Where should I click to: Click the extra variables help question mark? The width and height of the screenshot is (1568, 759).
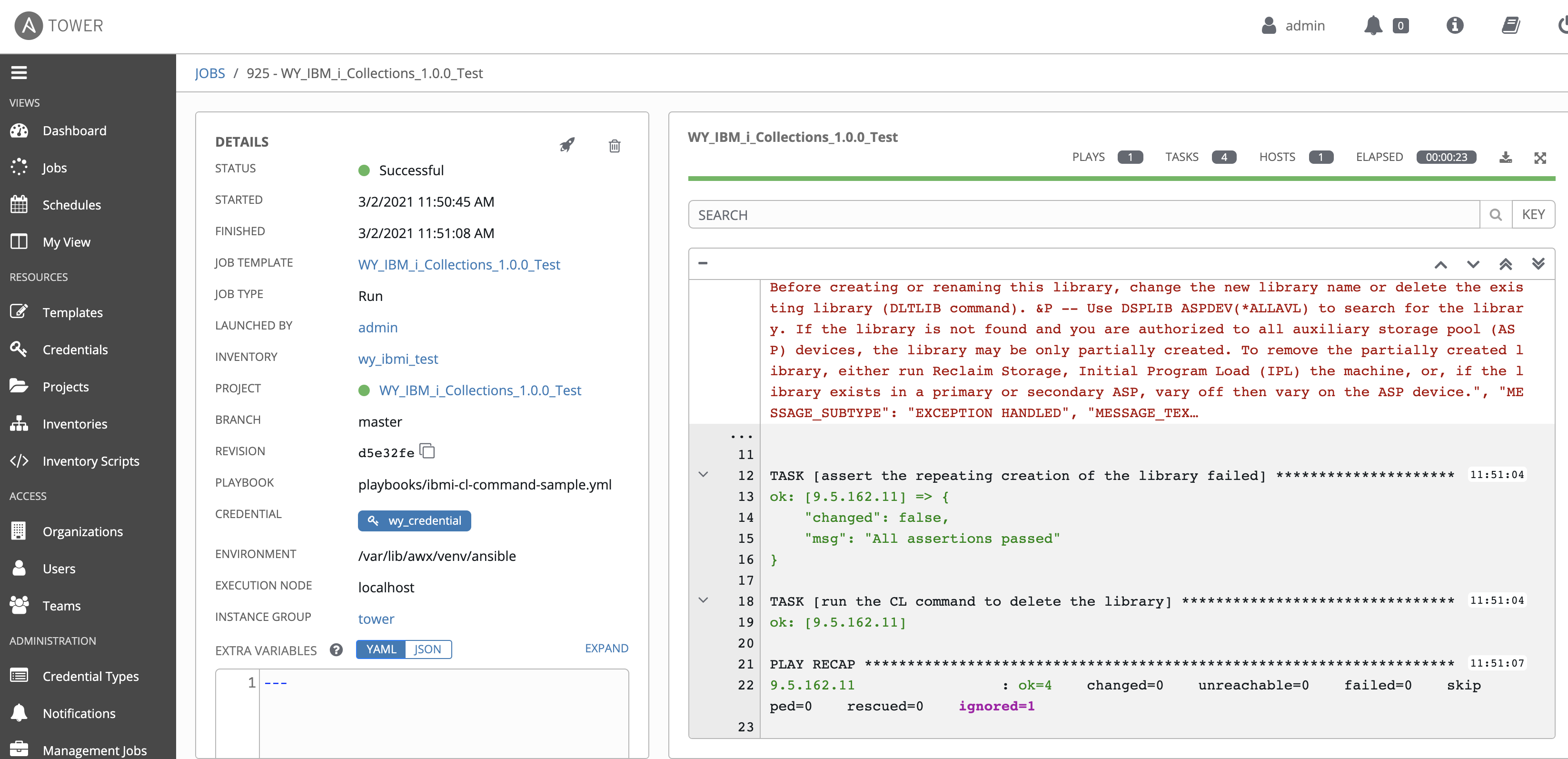pos(336,650)
